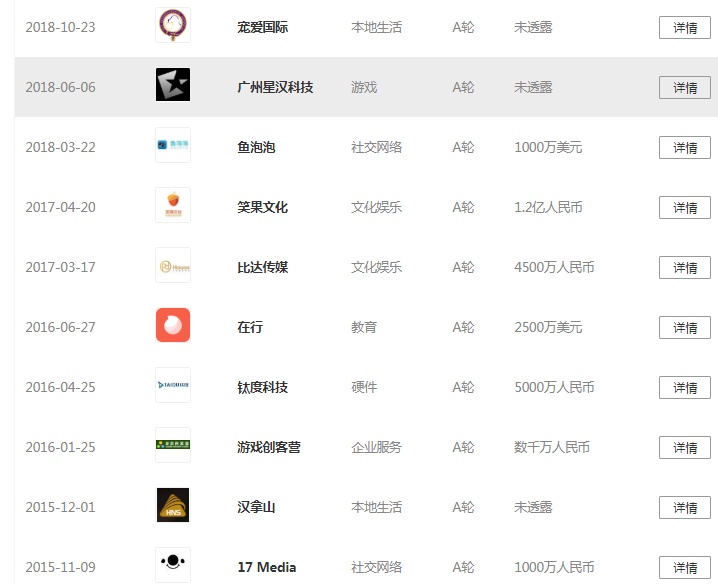718x584 pixels.
Task: Click 文化娱乐 category in 笑果文化 row
Action: (376, 207)
